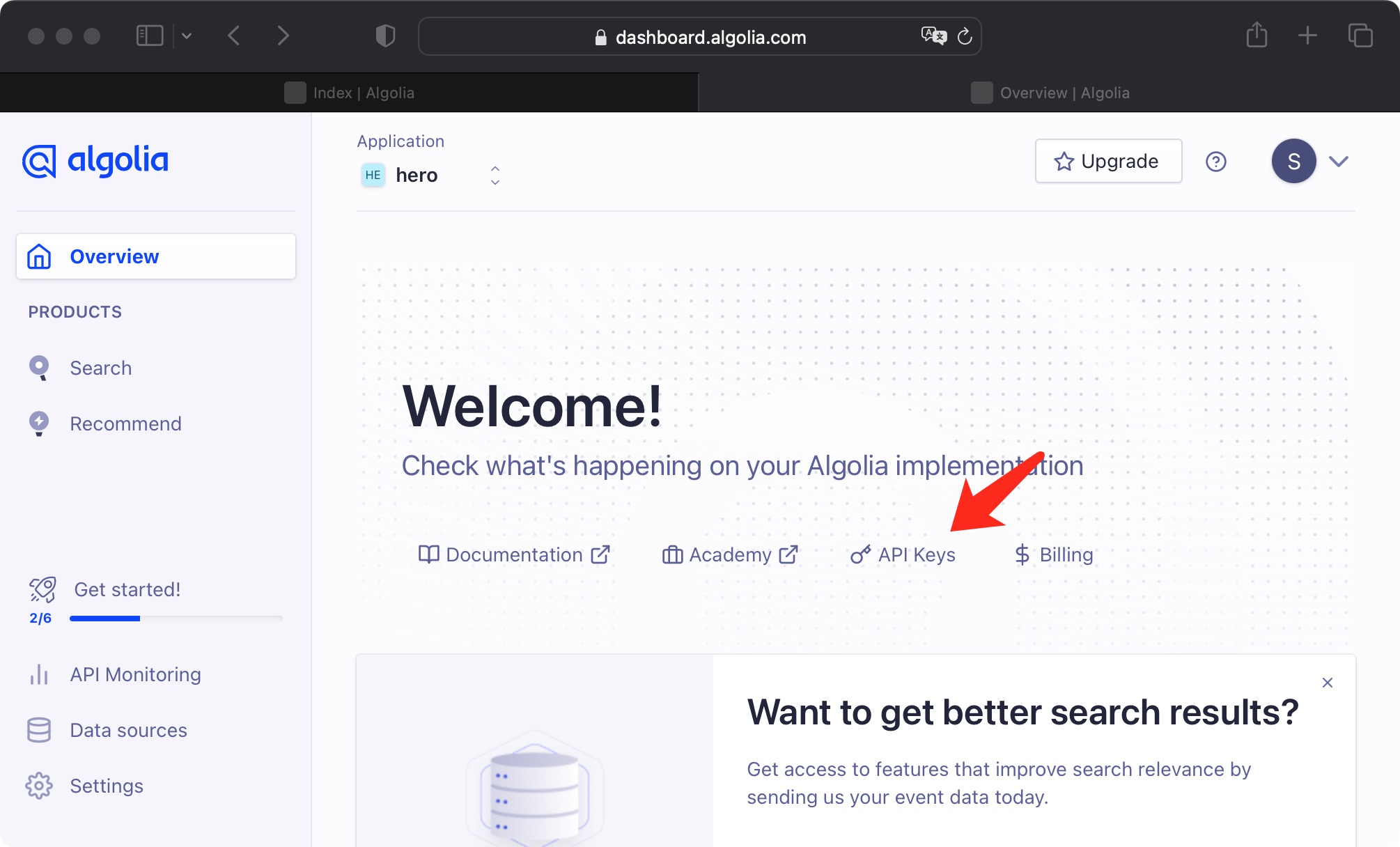Open Settings gear icon in sidebar

pyautogui.click(x=39, y=786)
